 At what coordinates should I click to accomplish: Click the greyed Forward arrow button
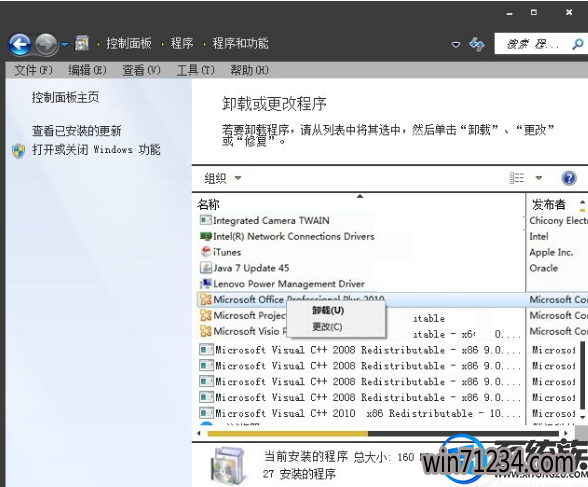46,44
